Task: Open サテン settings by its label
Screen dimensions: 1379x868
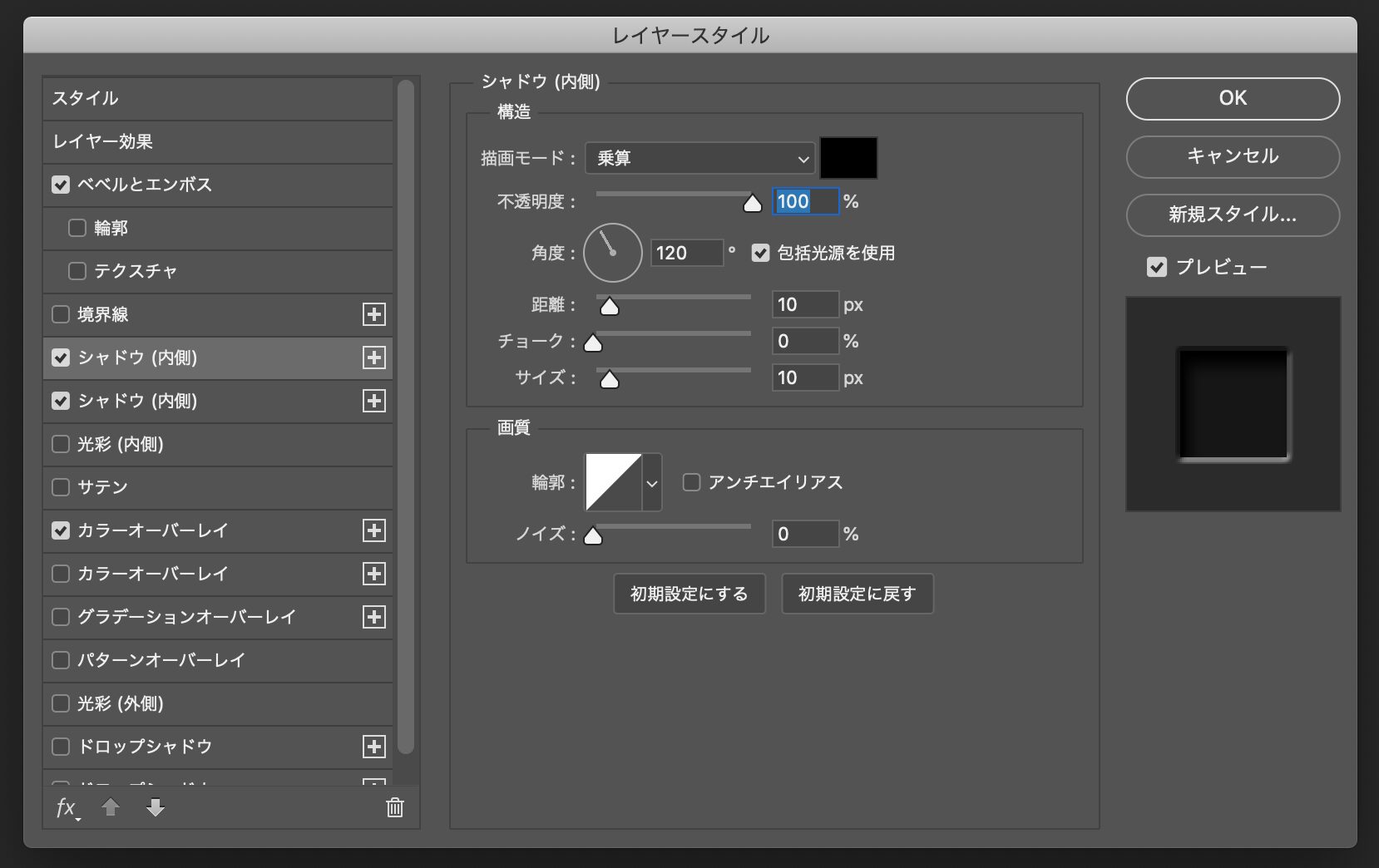Action: (x=102, y=487)
